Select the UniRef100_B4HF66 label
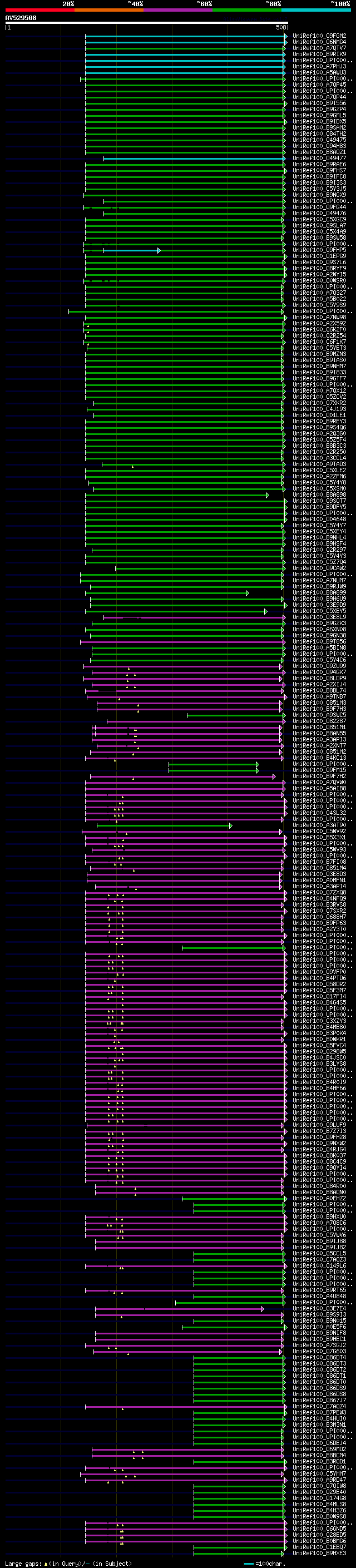The image size is (356, 1568). pos(319,1088)
